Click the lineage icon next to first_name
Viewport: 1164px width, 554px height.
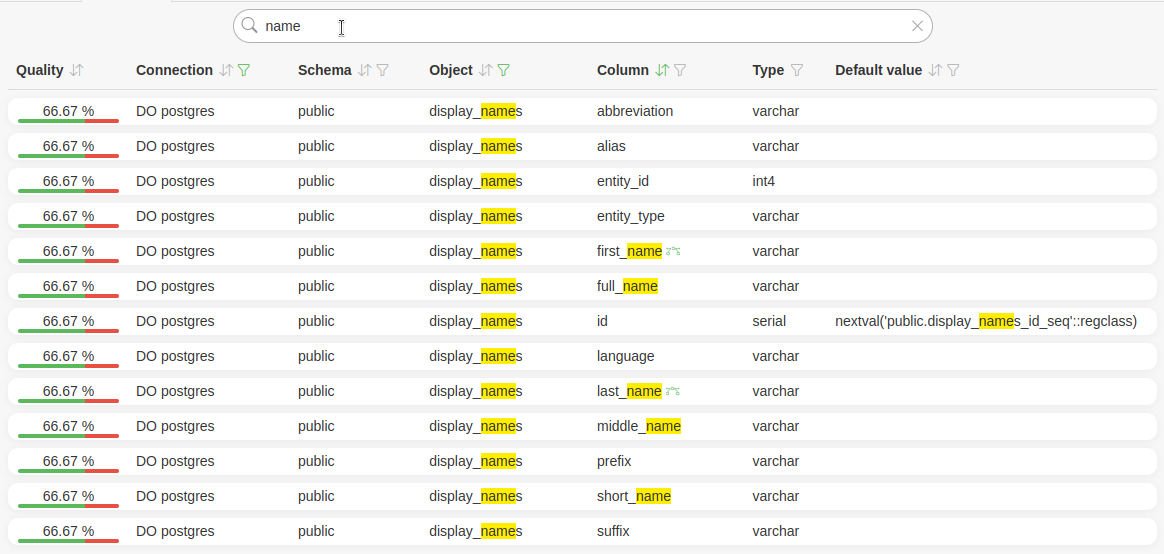tap(674, 252)
